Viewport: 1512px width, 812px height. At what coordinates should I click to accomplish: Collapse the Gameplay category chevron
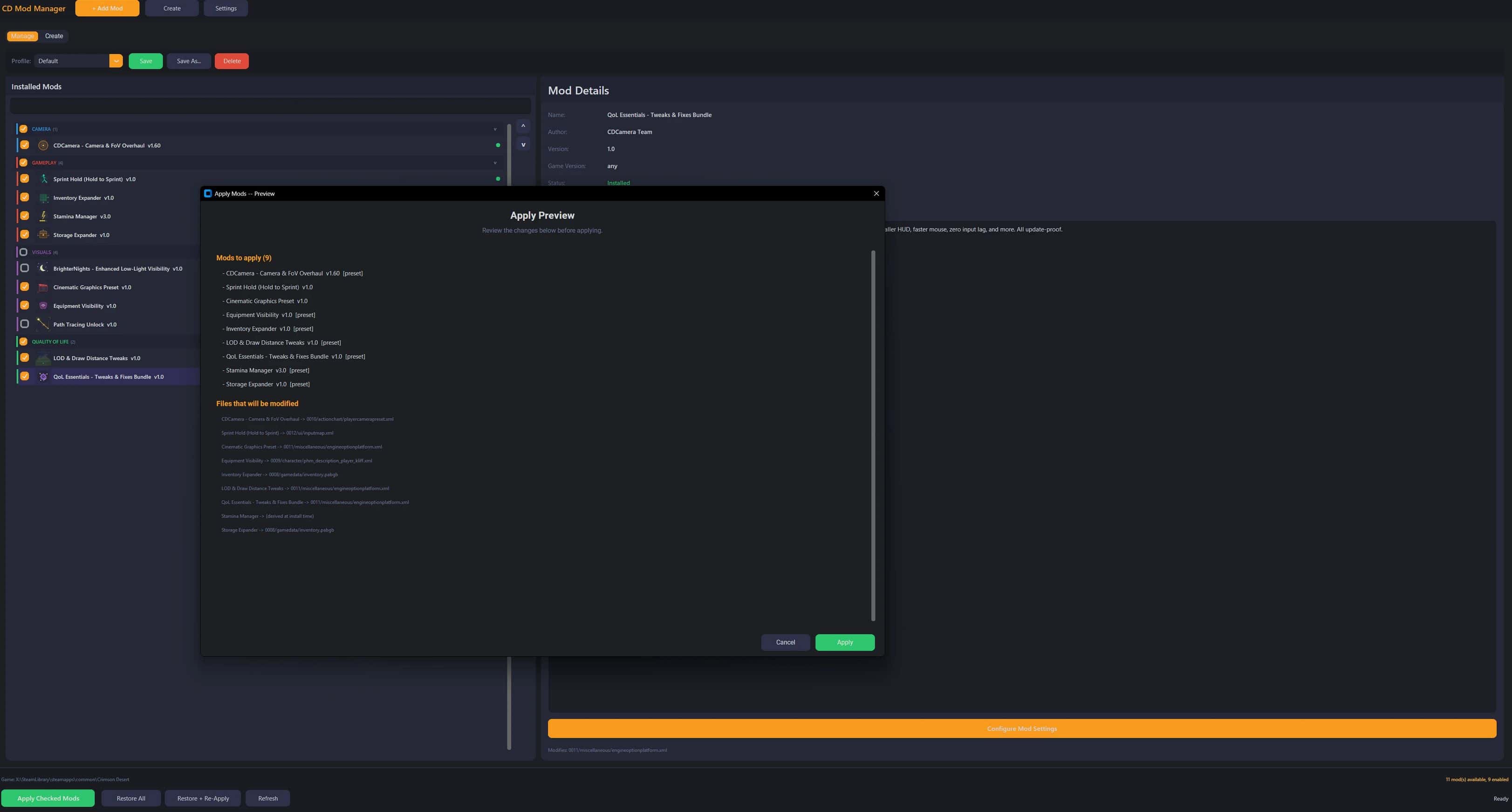[495, 163]
